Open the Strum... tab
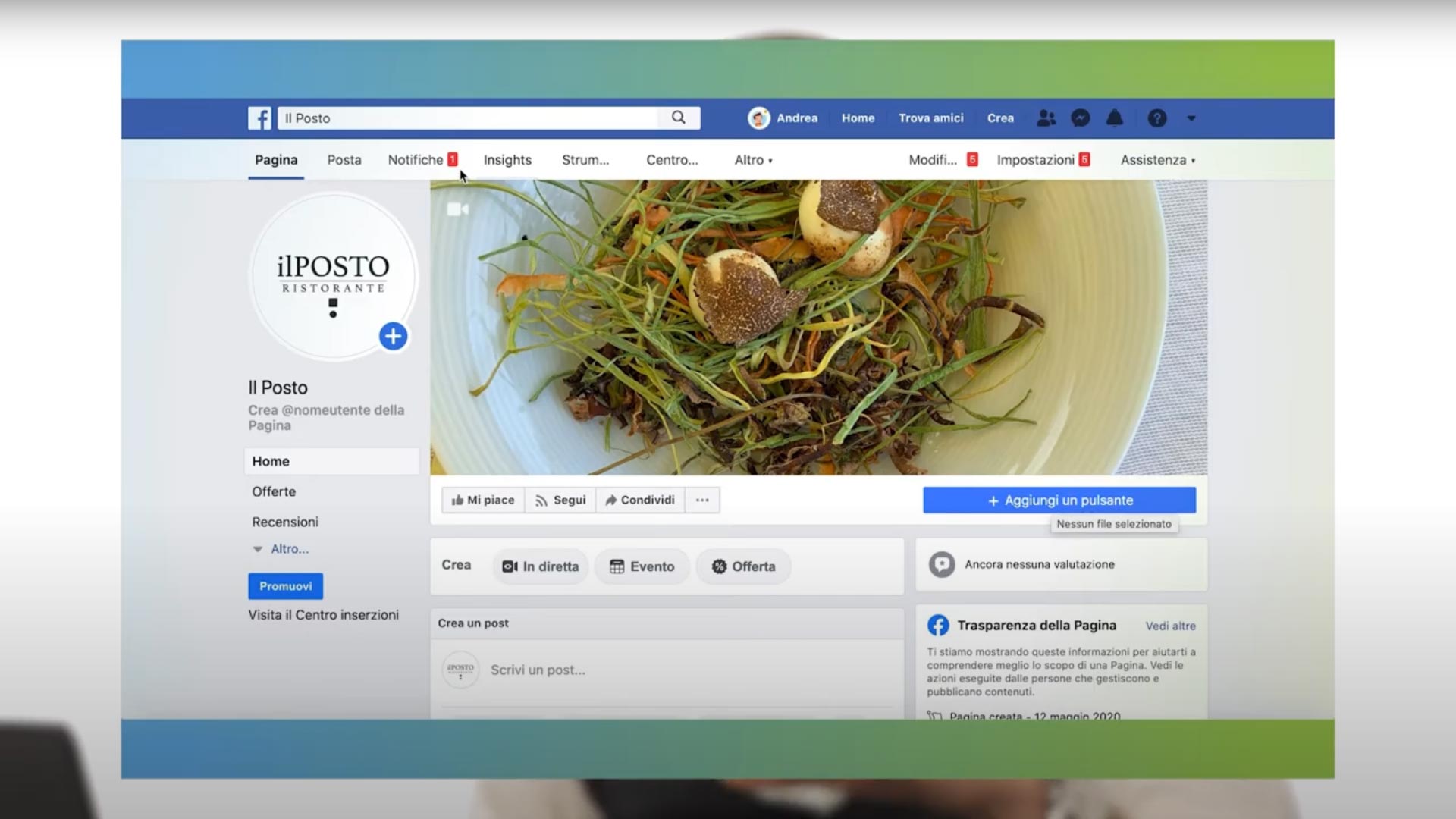Screen dimensions: 1456x819 click(x=585, y=160)
